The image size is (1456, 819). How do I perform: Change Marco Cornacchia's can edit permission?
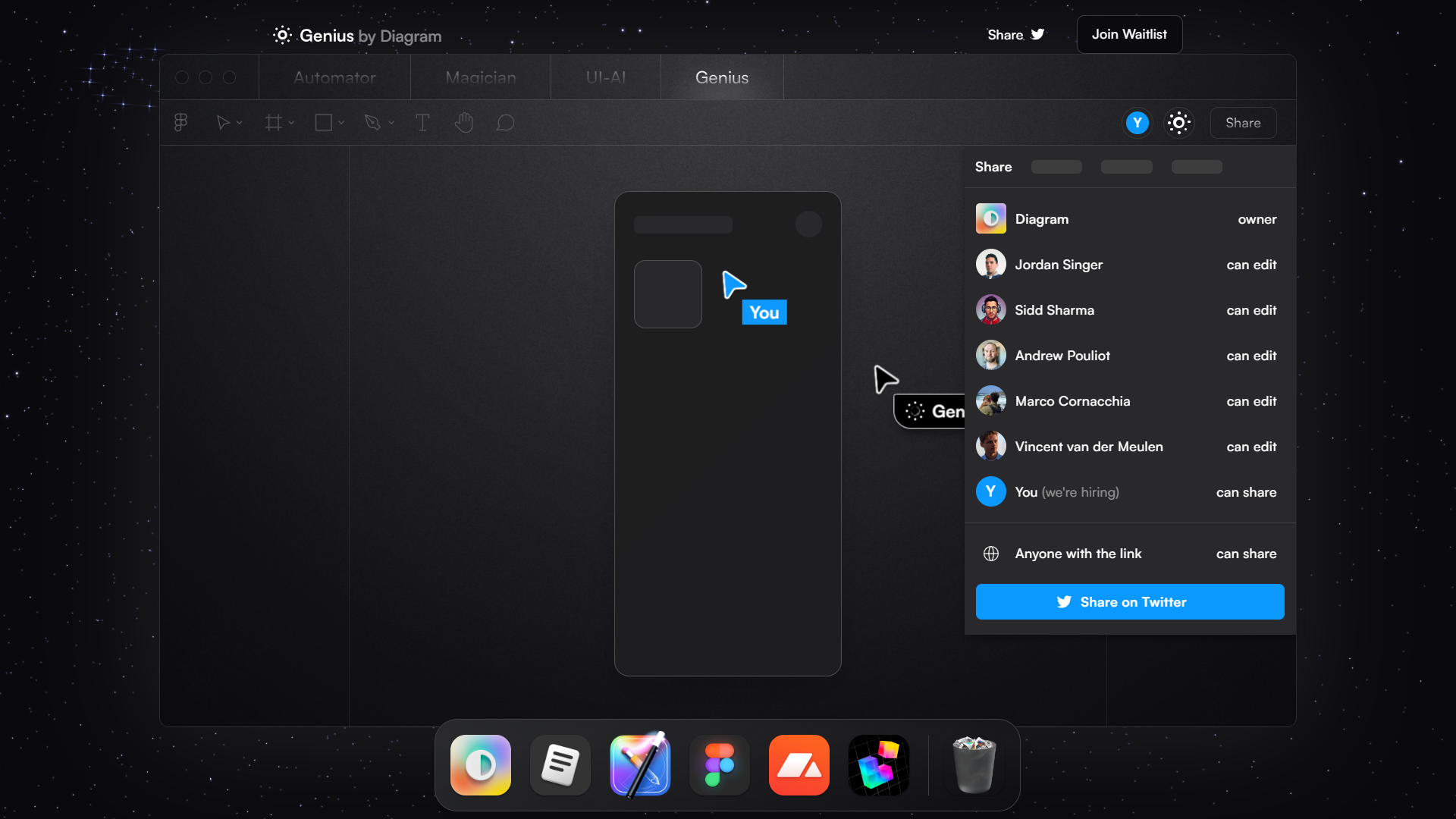[x=1251, y=401]
